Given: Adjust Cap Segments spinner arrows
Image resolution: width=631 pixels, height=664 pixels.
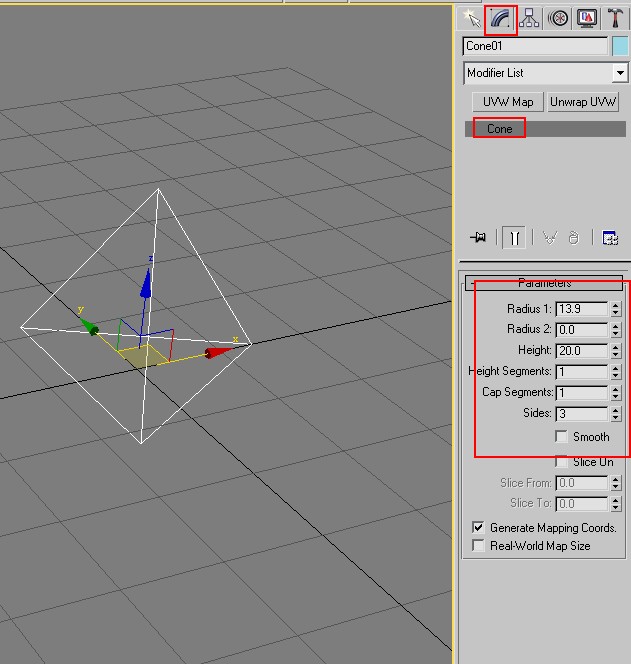Looking at the screenshot, I should (616, 393).
